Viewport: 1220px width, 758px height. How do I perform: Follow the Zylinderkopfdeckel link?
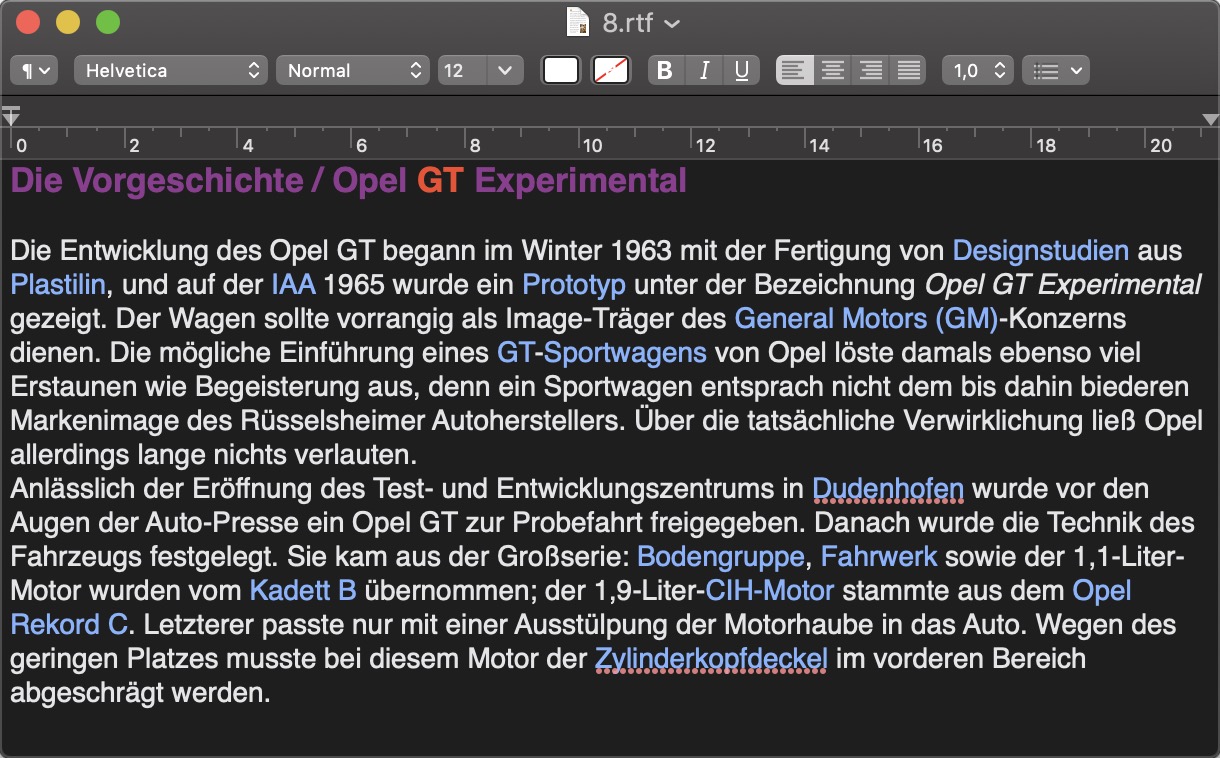pos(711,659)
